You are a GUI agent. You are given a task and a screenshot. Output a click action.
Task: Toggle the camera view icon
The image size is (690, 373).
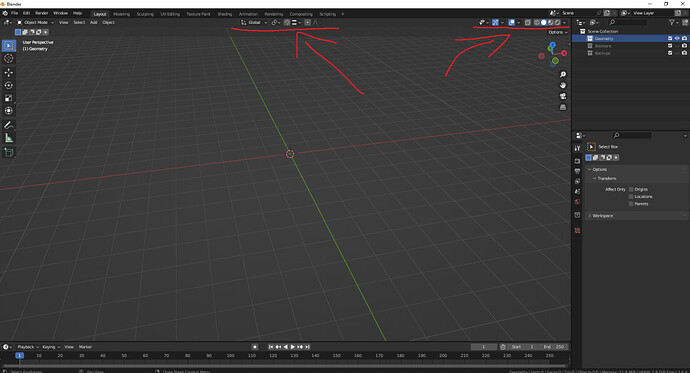(563, 96)
